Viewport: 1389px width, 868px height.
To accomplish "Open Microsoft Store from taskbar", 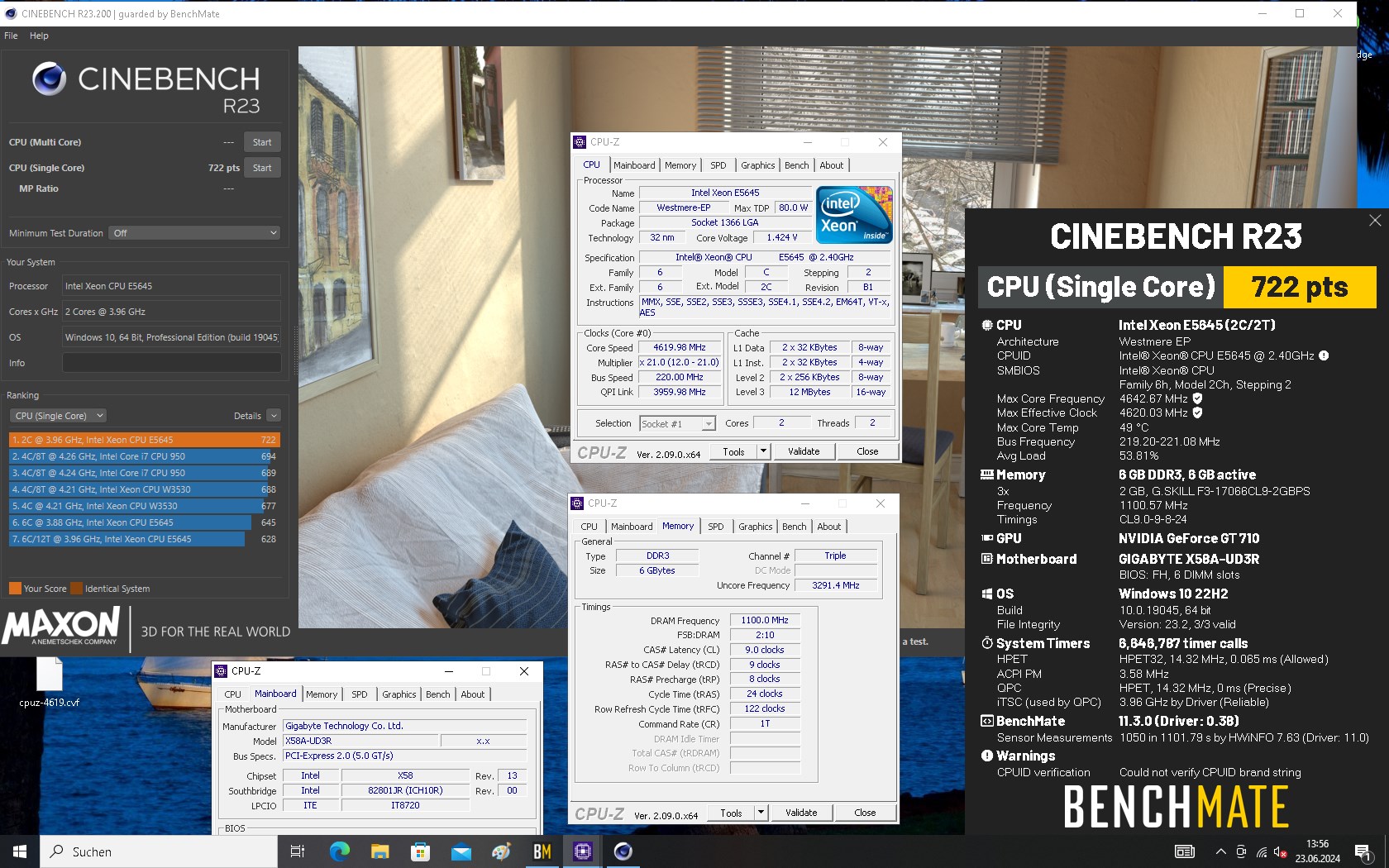I will pos(420,851).
